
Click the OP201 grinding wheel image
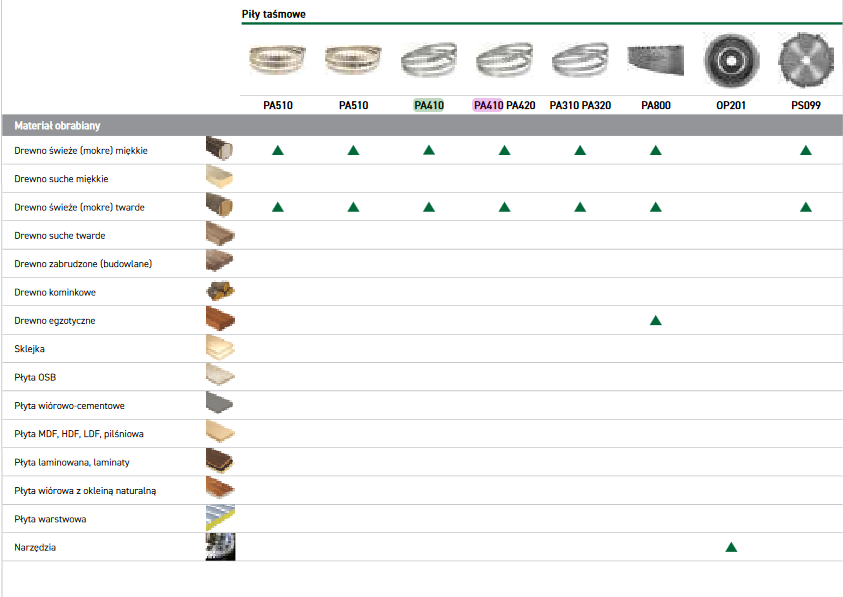731,59
